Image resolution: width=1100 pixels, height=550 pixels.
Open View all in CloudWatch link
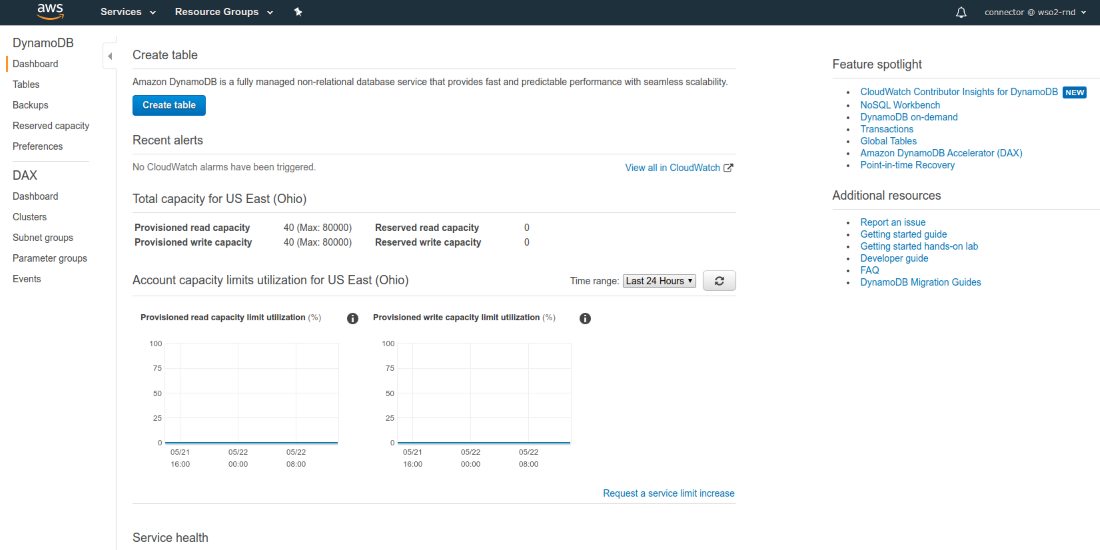click(x=673, y=168)
